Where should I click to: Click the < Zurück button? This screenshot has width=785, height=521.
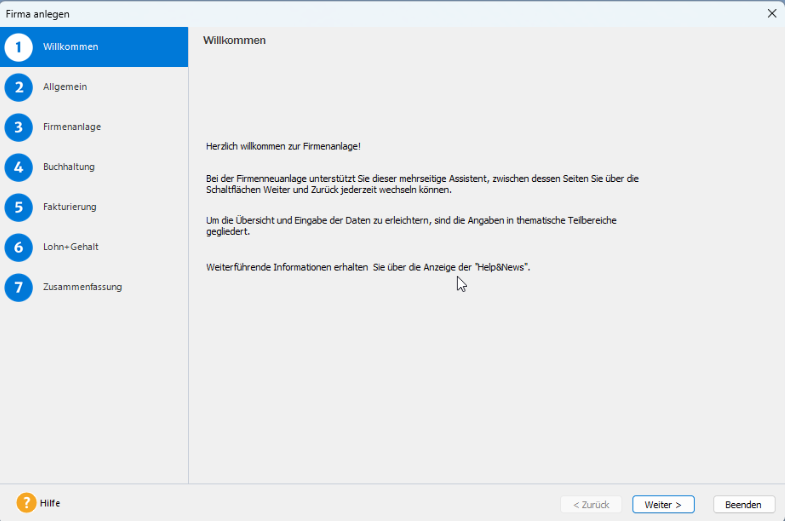click(x=591, y=504)
